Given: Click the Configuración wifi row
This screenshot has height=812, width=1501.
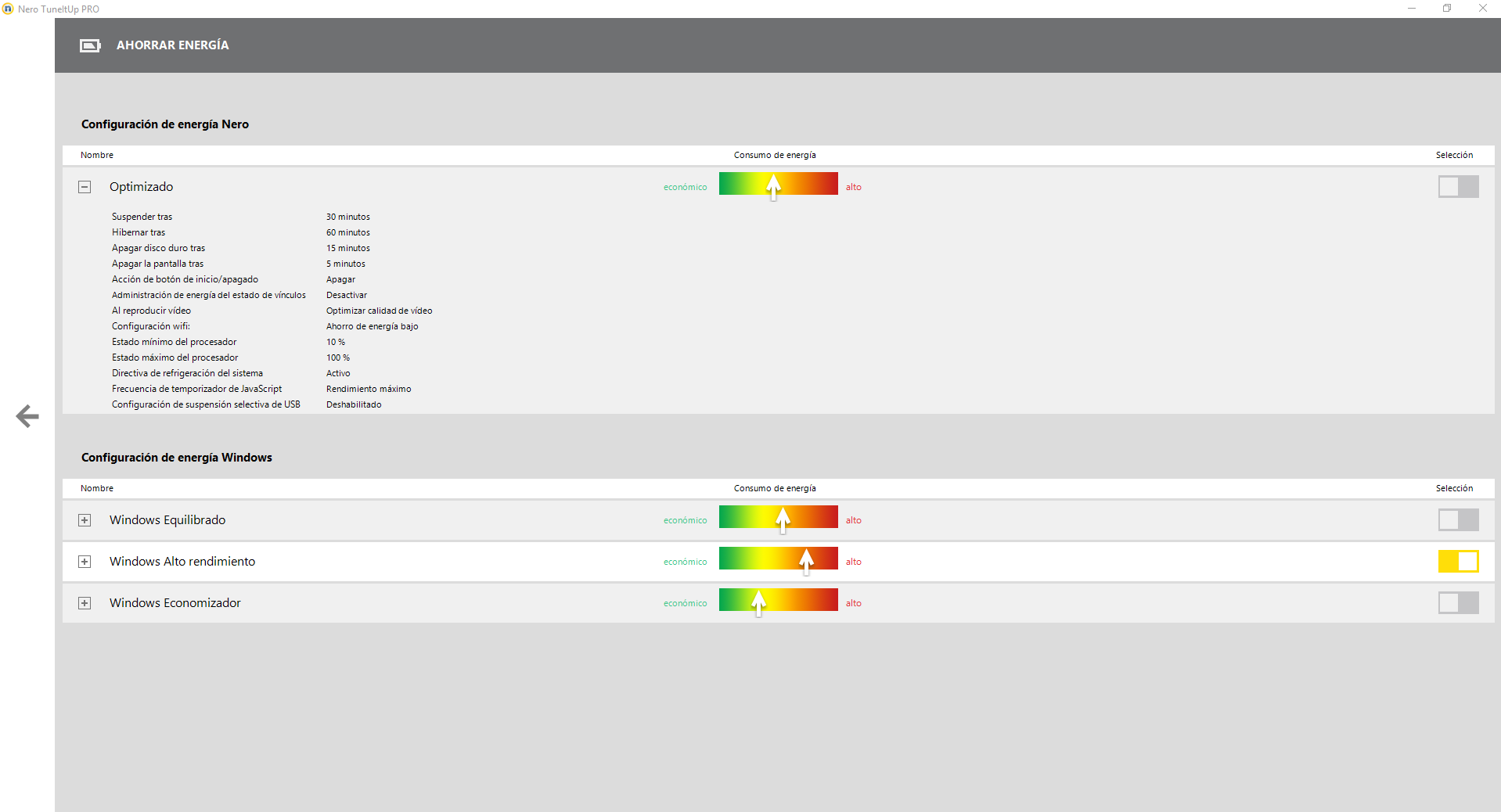Looking at the screenshot, I should 265,326.
